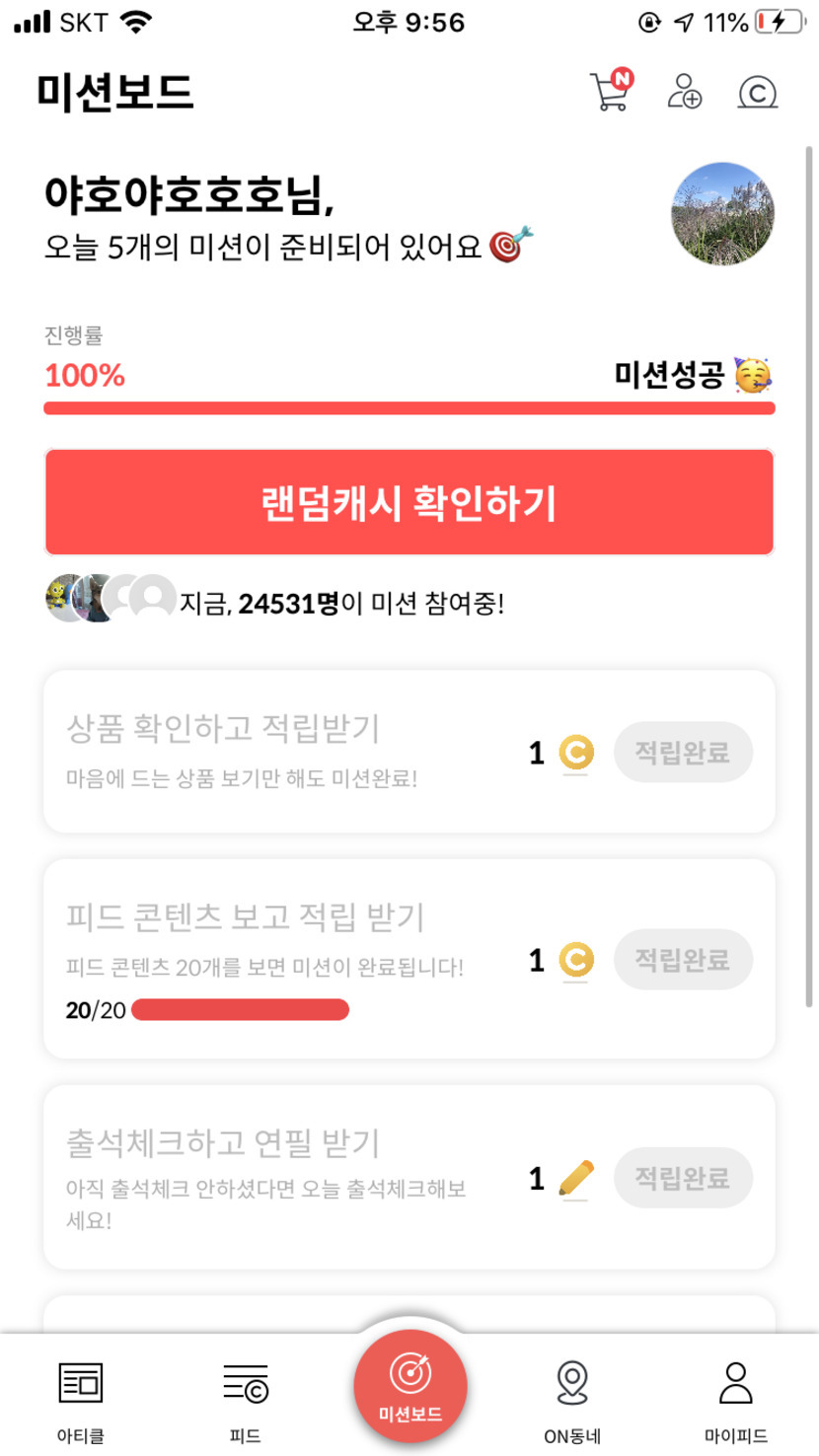
Task: Tap the pencil reward icon
Action: click(576, 1178)
